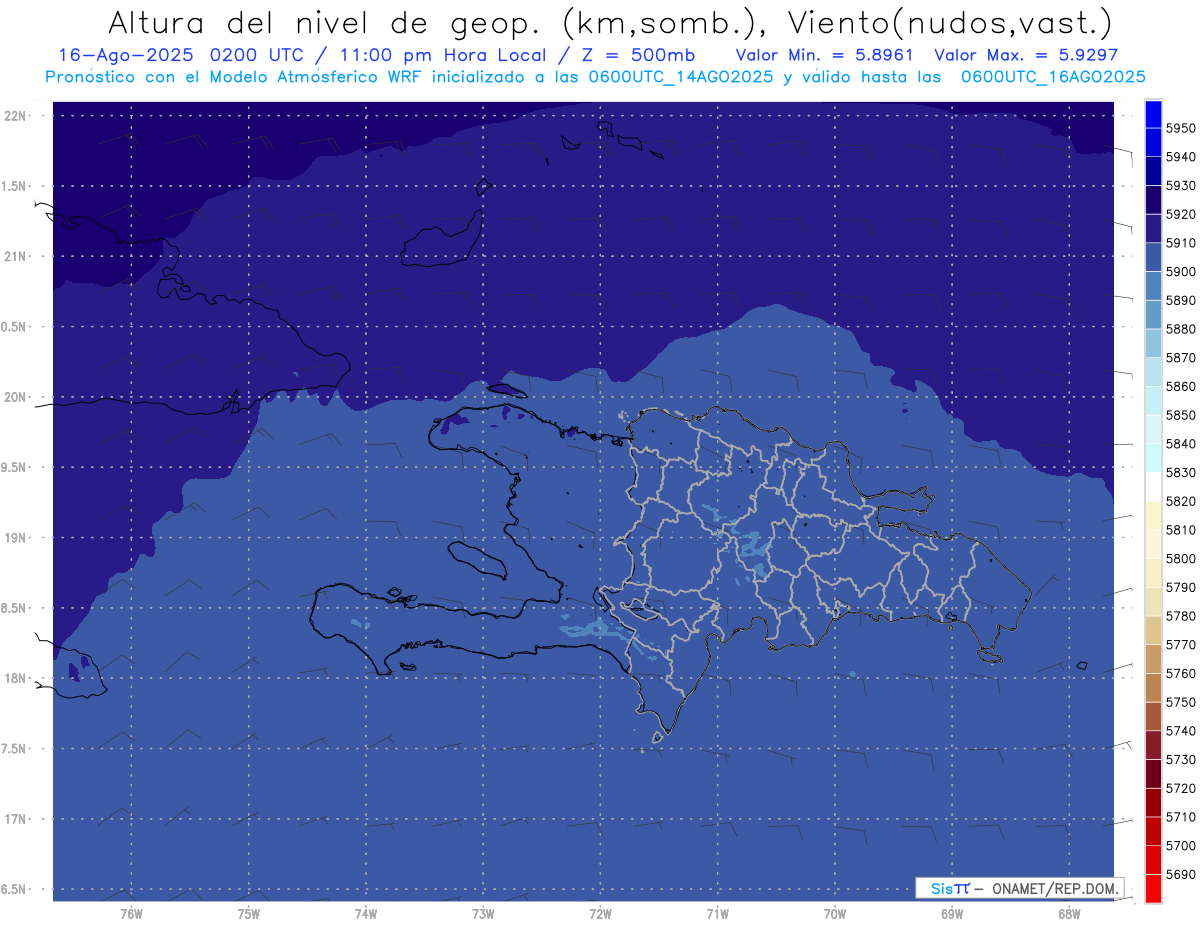Click the 'Z = 500mb' level text
This screenshot has width=1200, height=927.
(636, 55)
